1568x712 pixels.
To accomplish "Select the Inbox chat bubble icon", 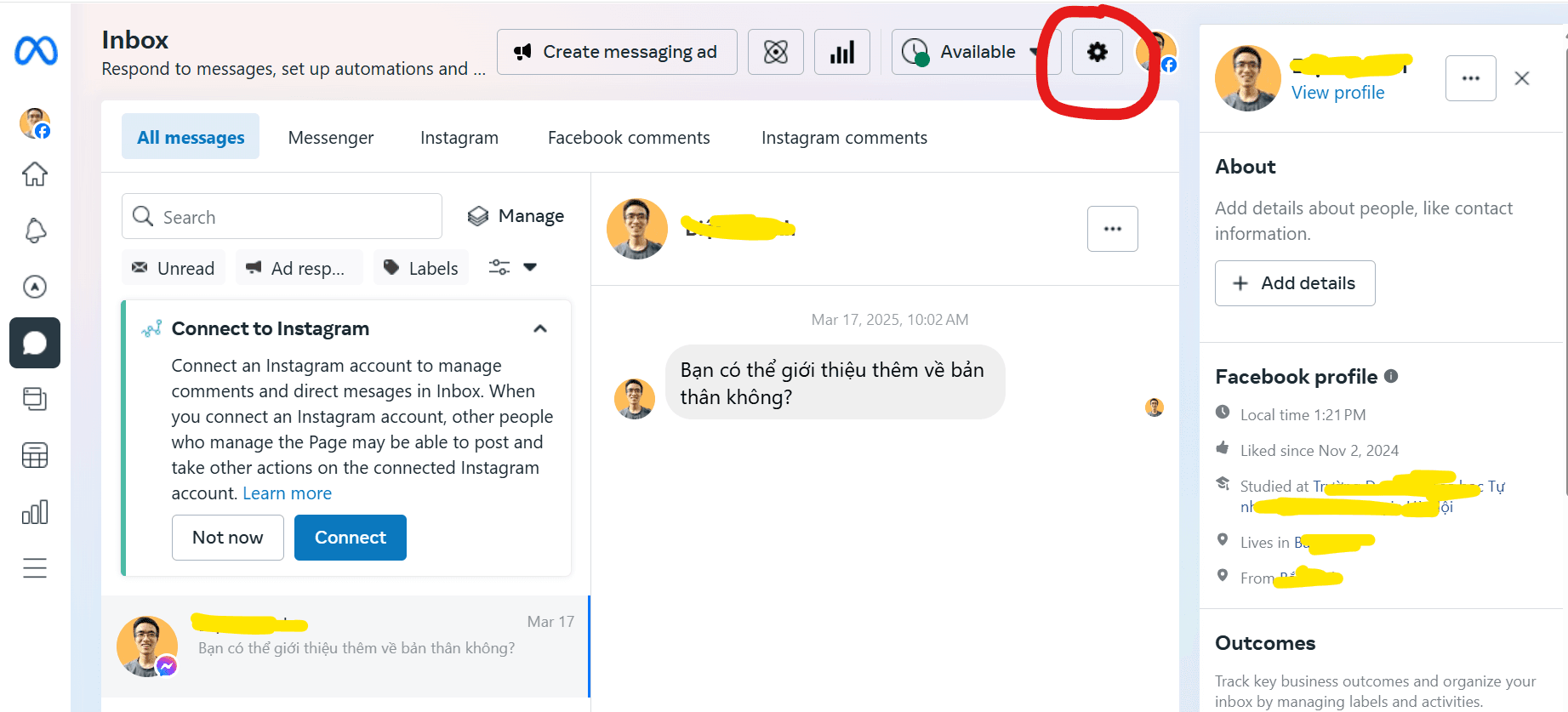I will (35, 343).
